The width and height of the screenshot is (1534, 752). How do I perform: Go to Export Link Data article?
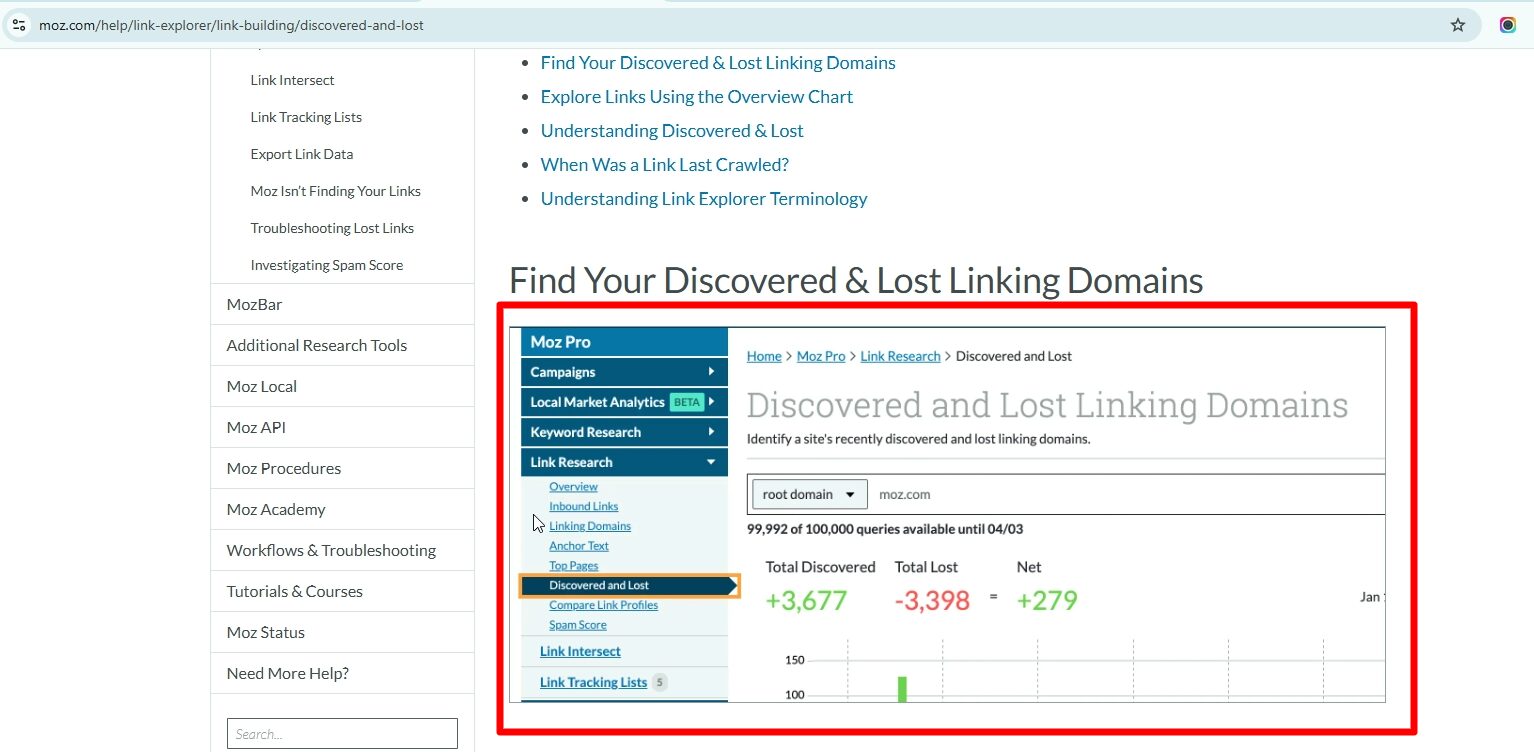pyautogui.click(x=302, y=154)
